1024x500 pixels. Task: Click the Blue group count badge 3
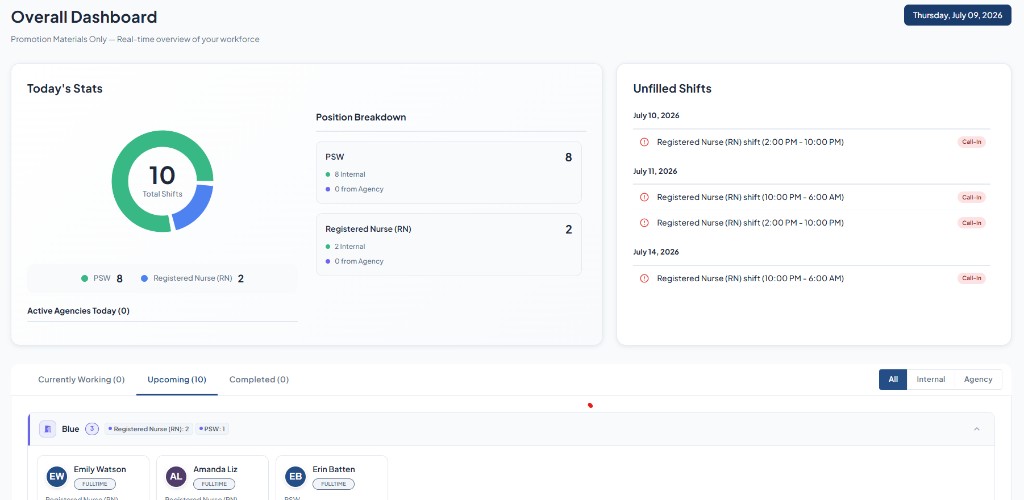(92, 429)
